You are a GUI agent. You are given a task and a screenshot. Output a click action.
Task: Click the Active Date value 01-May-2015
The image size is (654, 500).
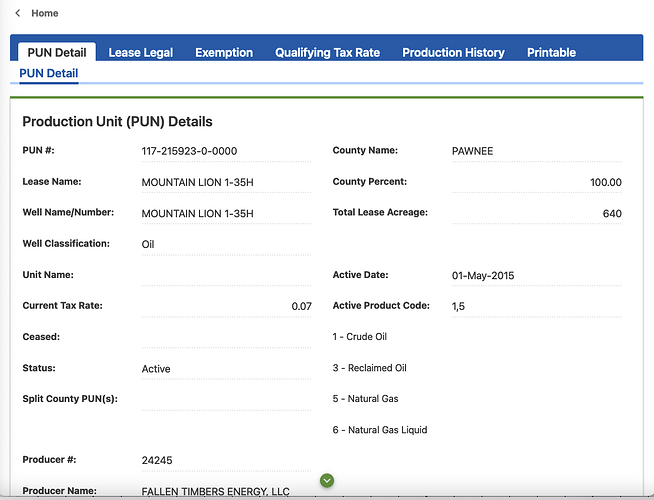click(483, 276)
